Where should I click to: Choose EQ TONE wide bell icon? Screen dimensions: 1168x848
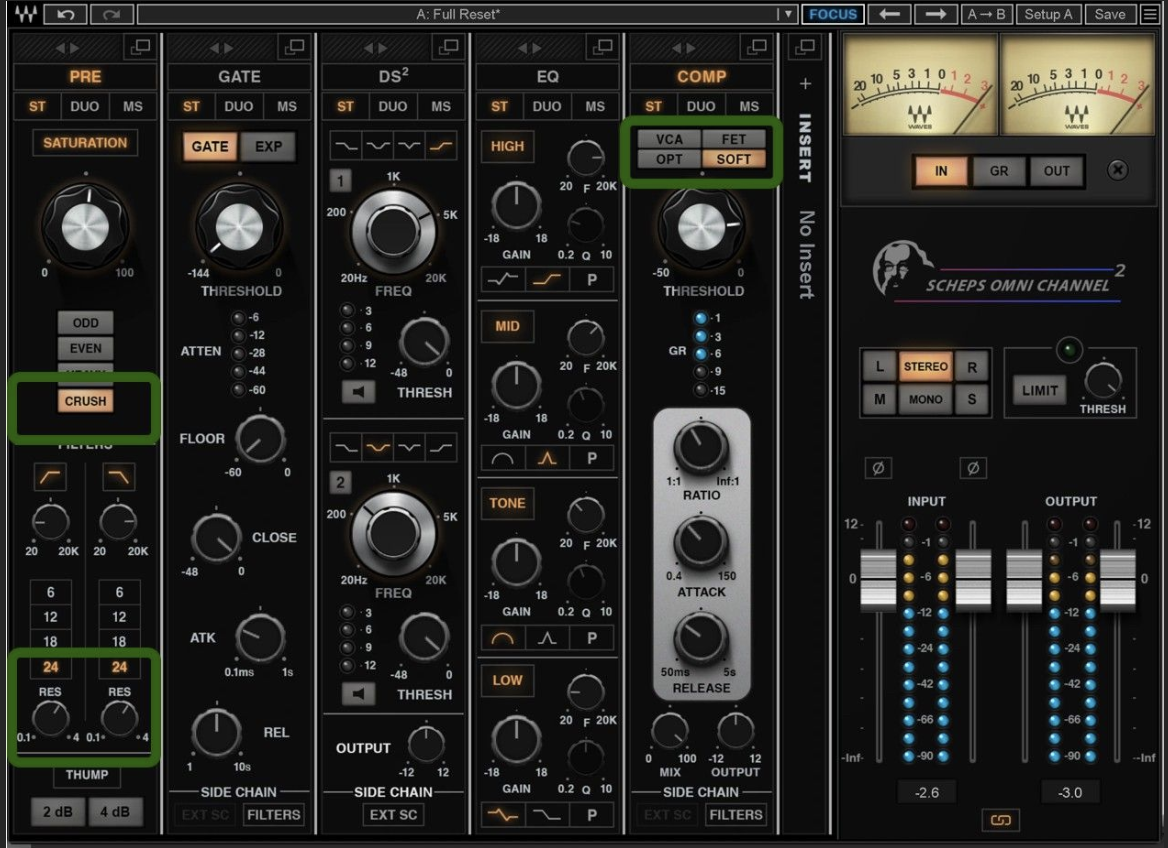pyautogui.click(x=503, y=638)
